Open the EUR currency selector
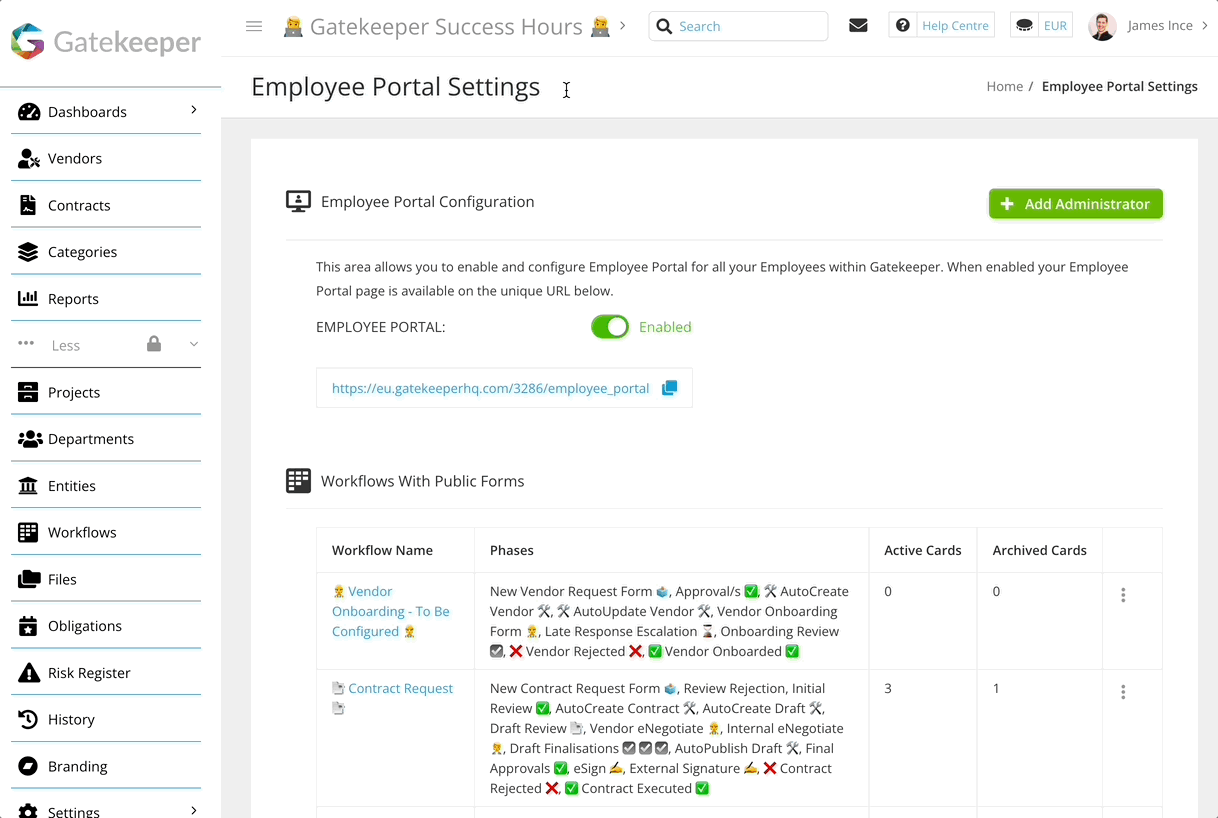Viewport: 1218px width, 818px height. [x=1042, y=26]
